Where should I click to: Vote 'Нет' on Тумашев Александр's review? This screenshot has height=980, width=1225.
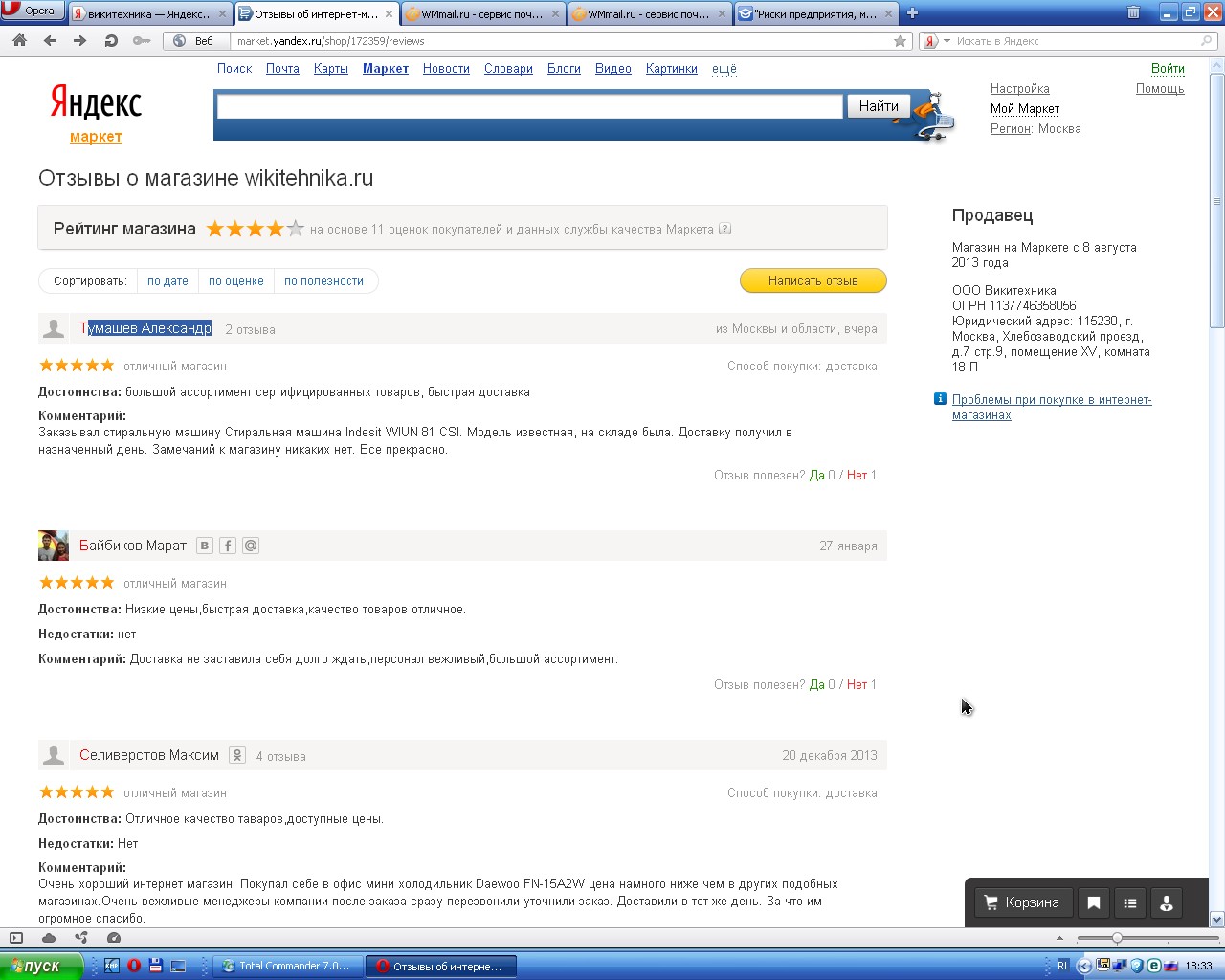[x=857, y=476]
